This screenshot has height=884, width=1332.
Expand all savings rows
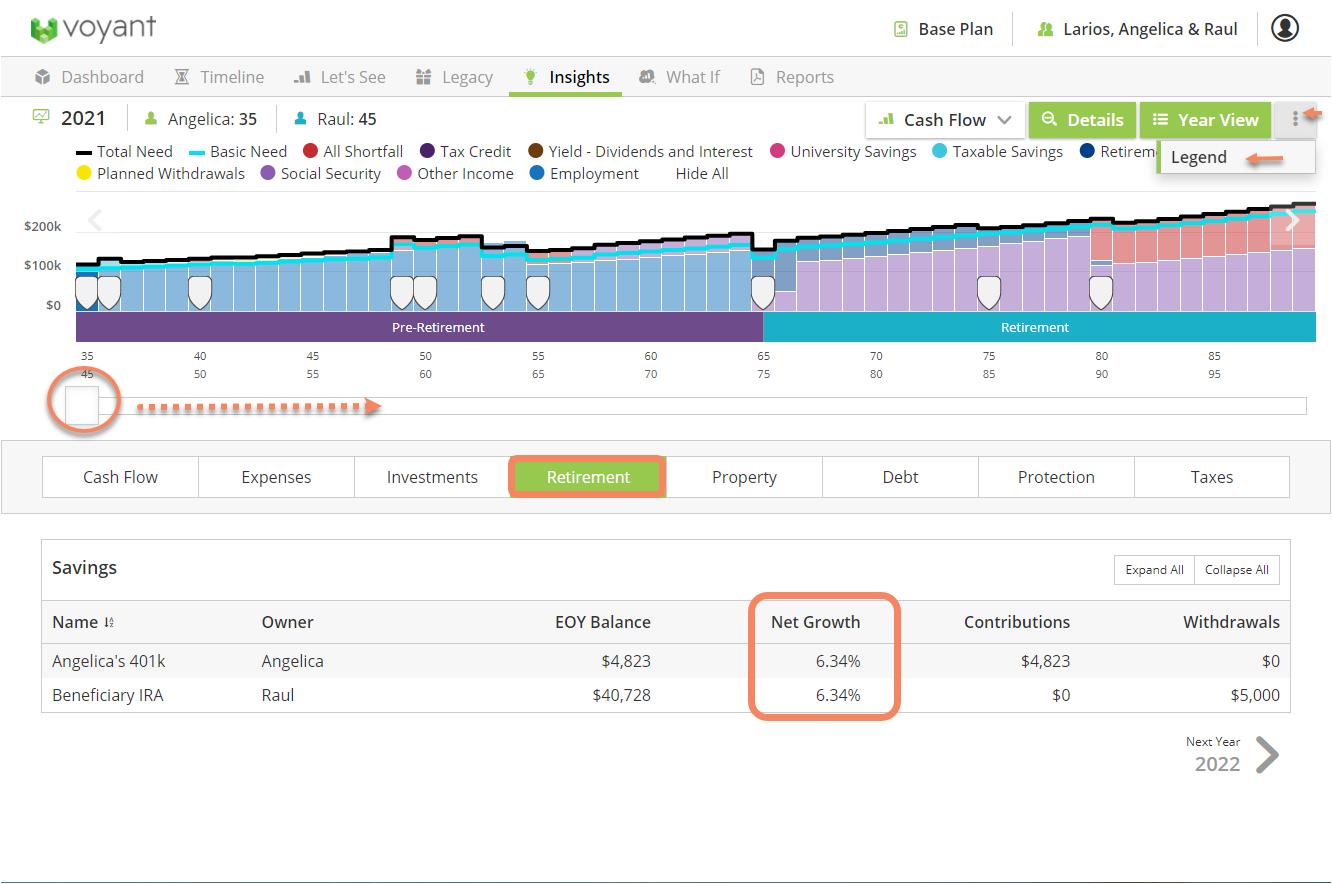pos(1154,570)
